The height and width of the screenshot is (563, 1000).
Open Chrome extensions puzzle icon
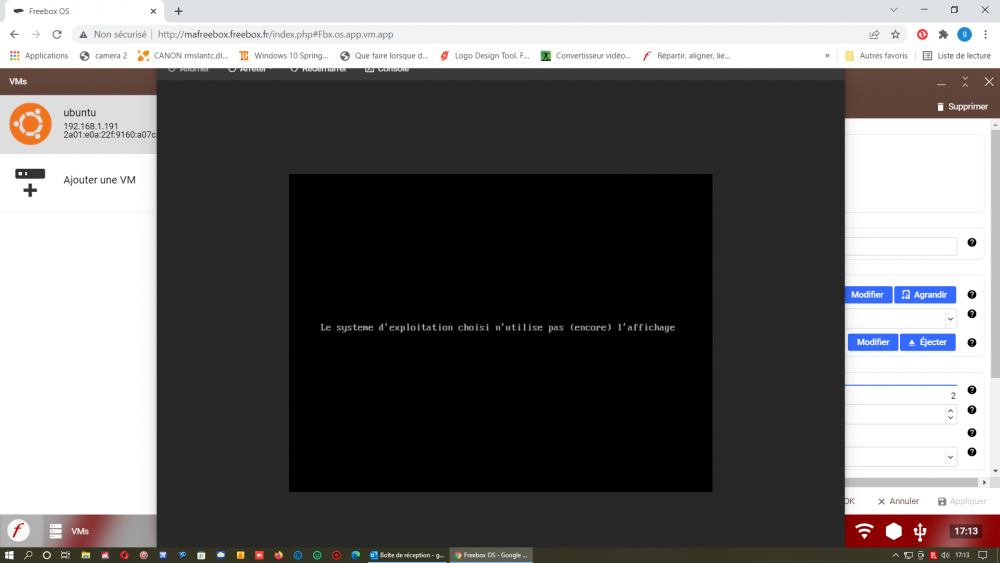click(x=942, y=34)
